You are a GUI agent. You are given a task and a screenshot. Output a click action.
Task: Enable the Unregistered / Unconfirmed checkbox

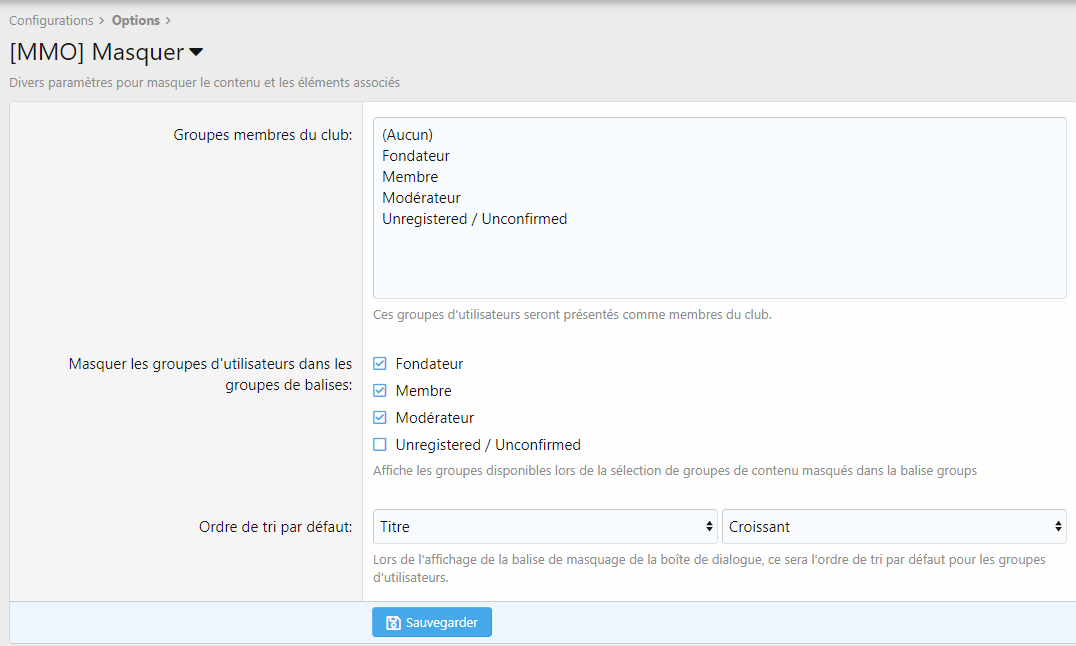click(x=380, y=445)
